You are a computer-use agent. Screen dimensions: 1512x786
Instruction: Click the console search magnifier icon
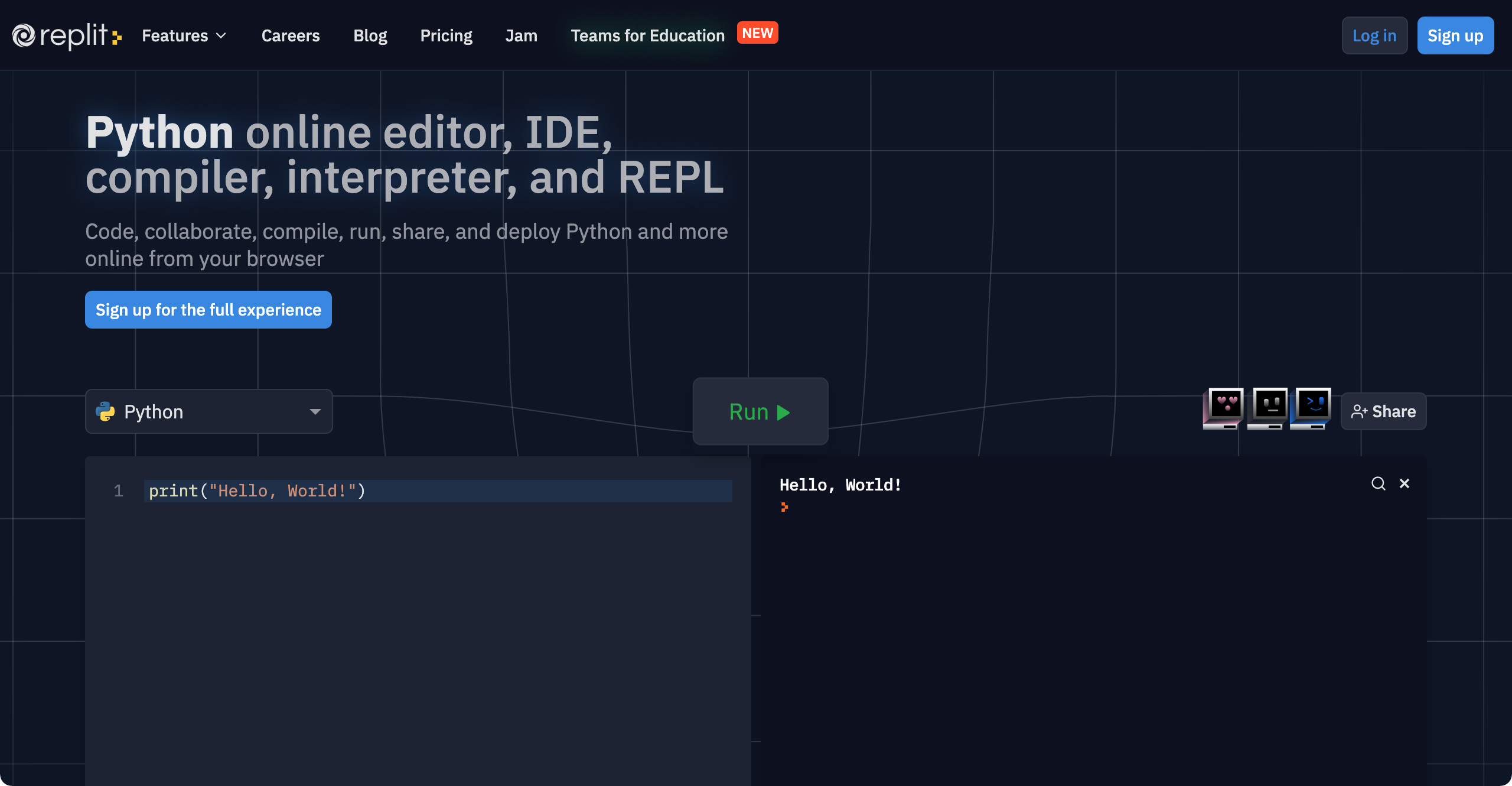coord(1378,484)
